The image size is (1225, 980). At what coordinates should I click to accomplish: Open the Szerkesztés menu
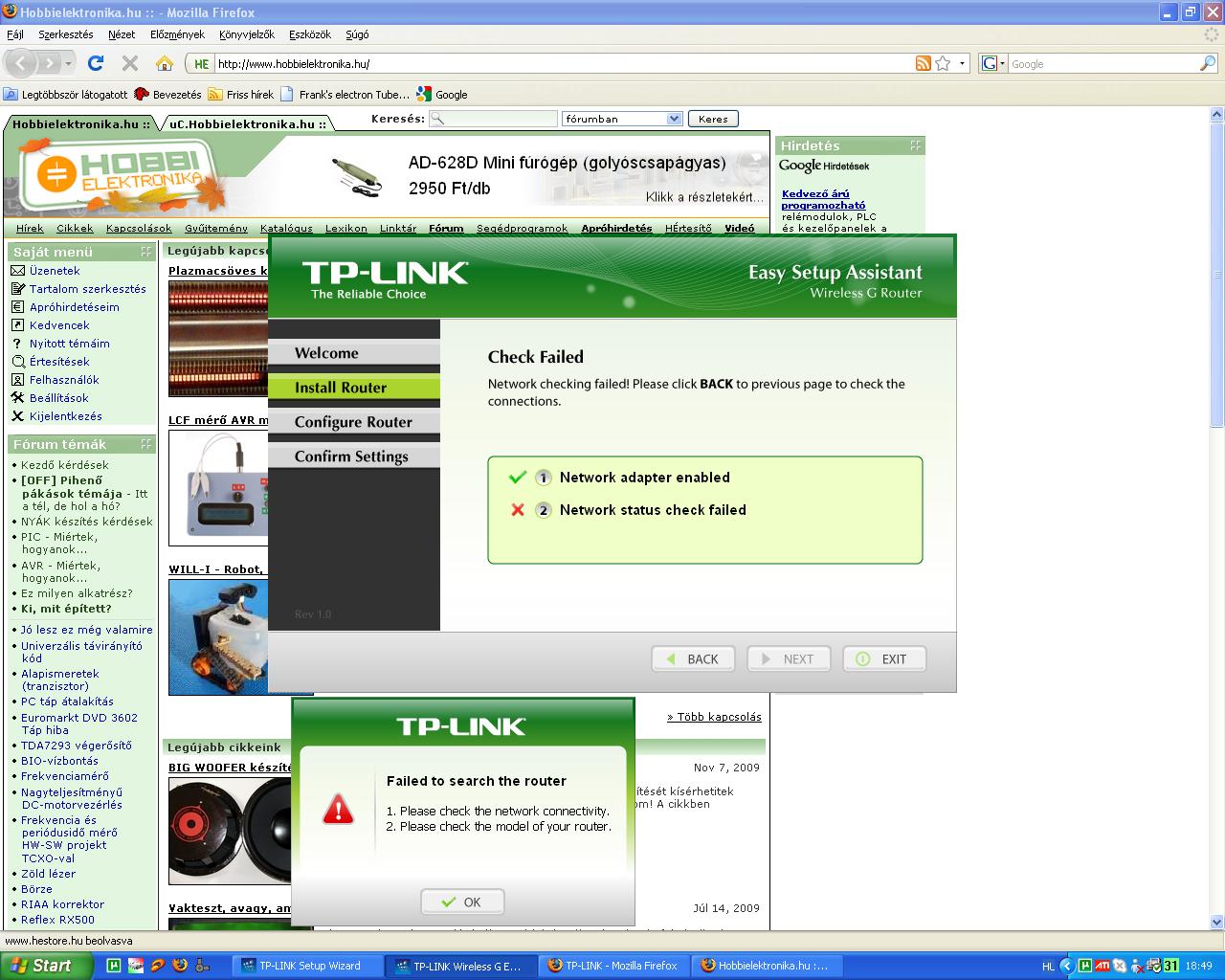[x=65, y=34]
